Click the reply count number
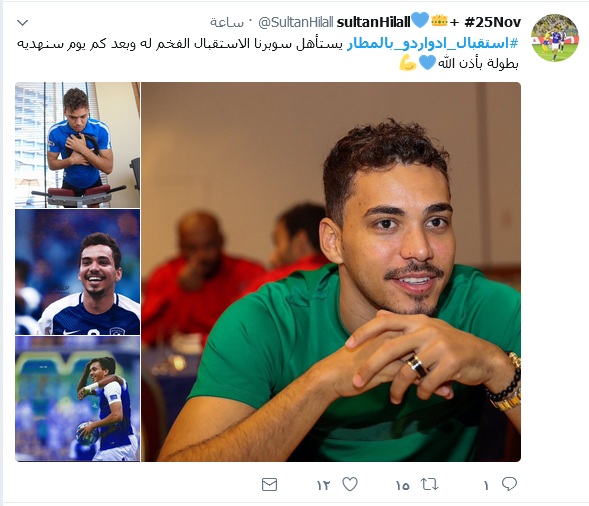This screenshot has height=506, width=589. (x=486, y=486)
